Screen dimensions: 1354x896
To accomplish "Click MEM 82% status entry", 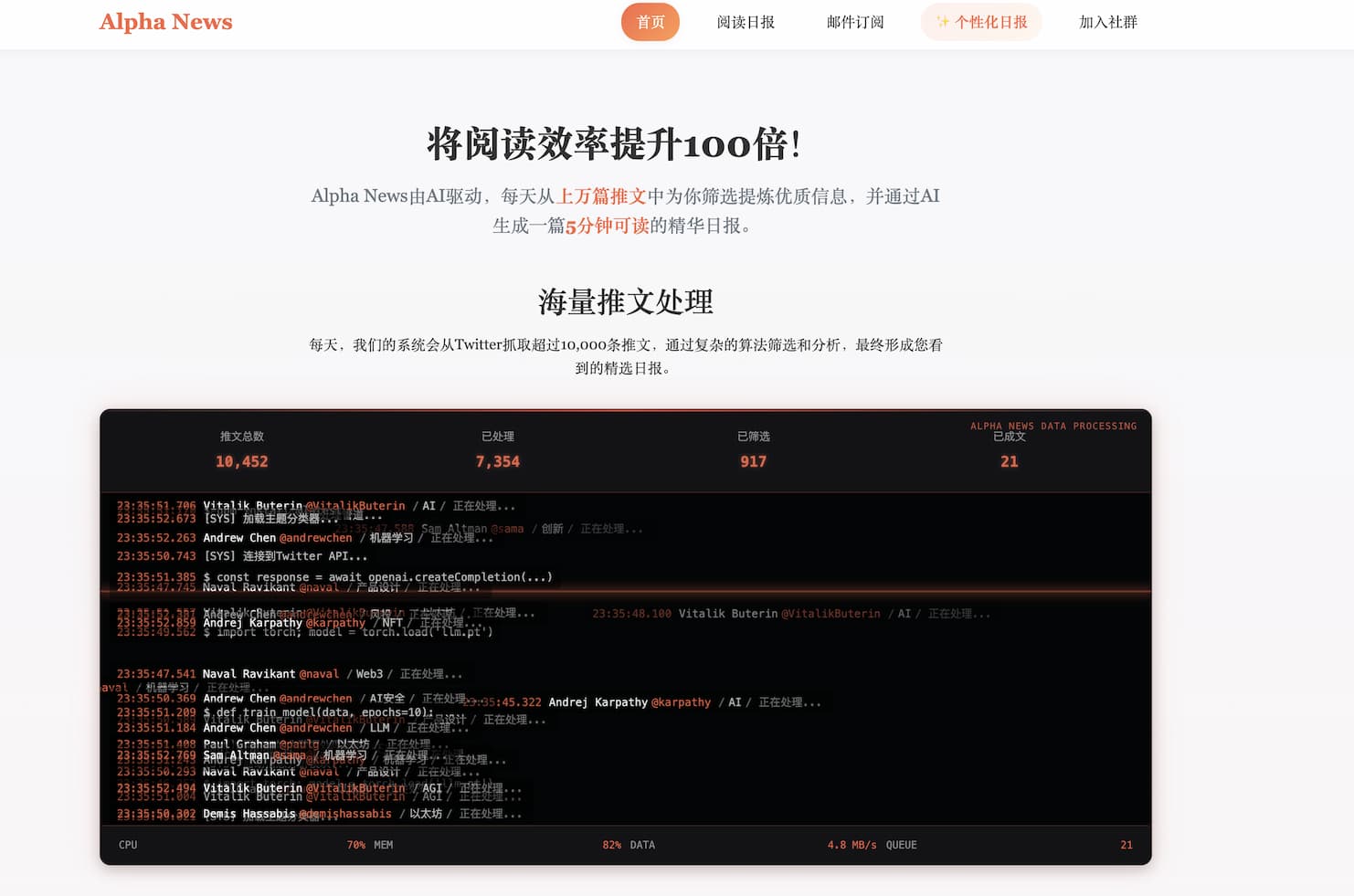I will 498,845.
